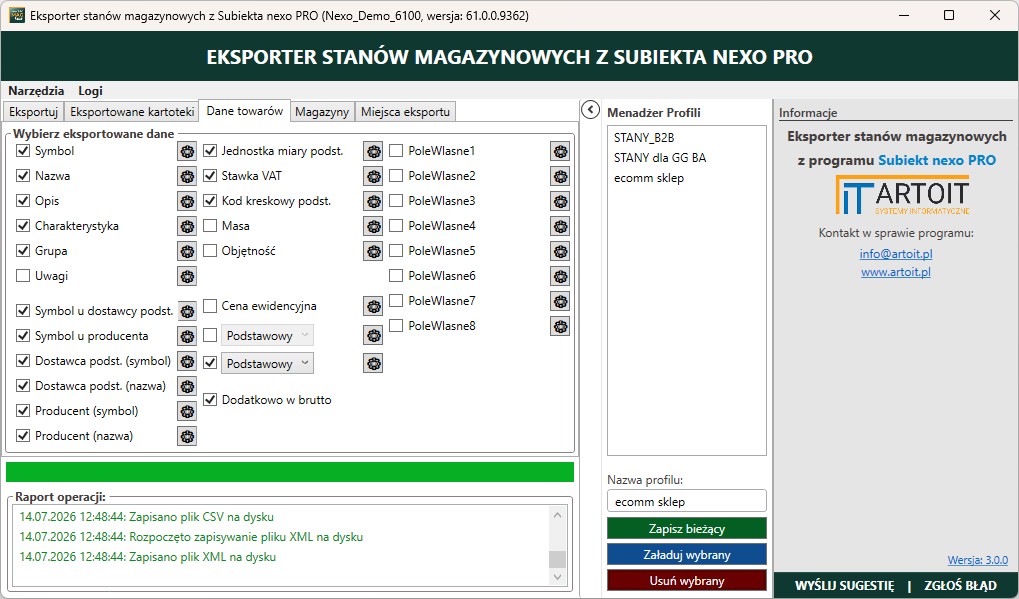Switch to Eksportowane kartoteki tab
The height and width of the screenshot is (599, 1019).
(x=132, y=112)
